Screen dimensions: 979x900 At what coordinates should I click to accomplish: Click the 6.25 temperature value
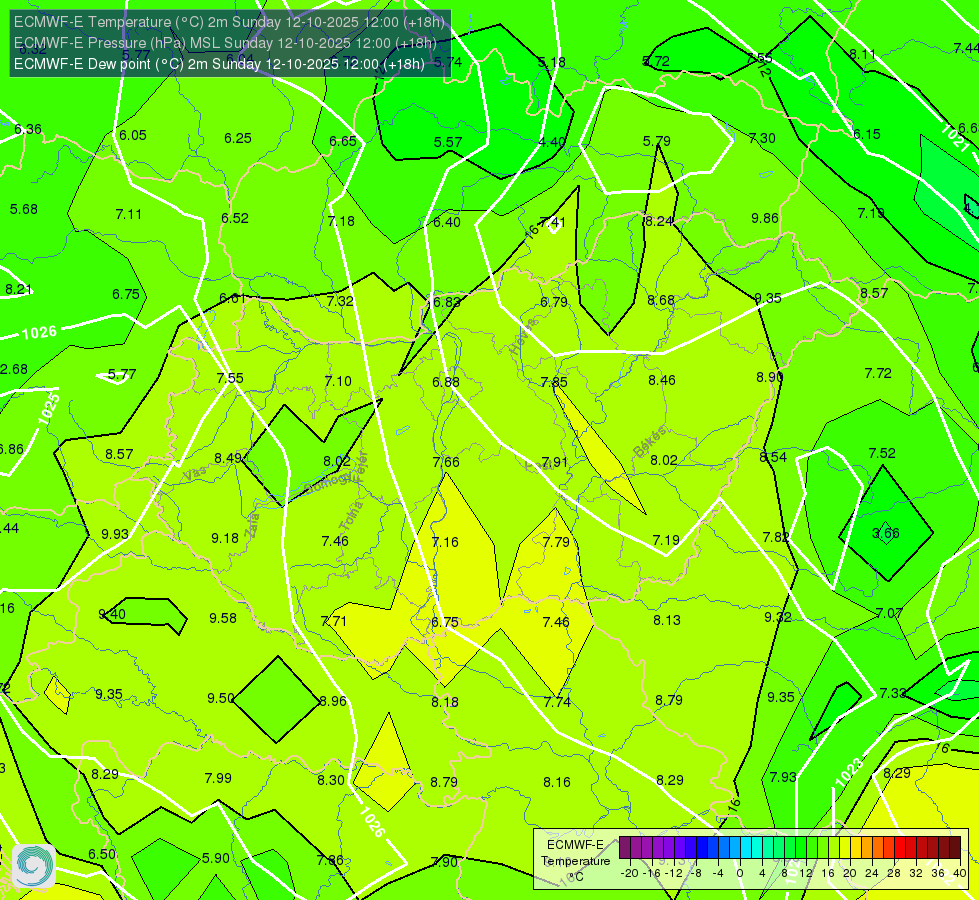(238, 138)
